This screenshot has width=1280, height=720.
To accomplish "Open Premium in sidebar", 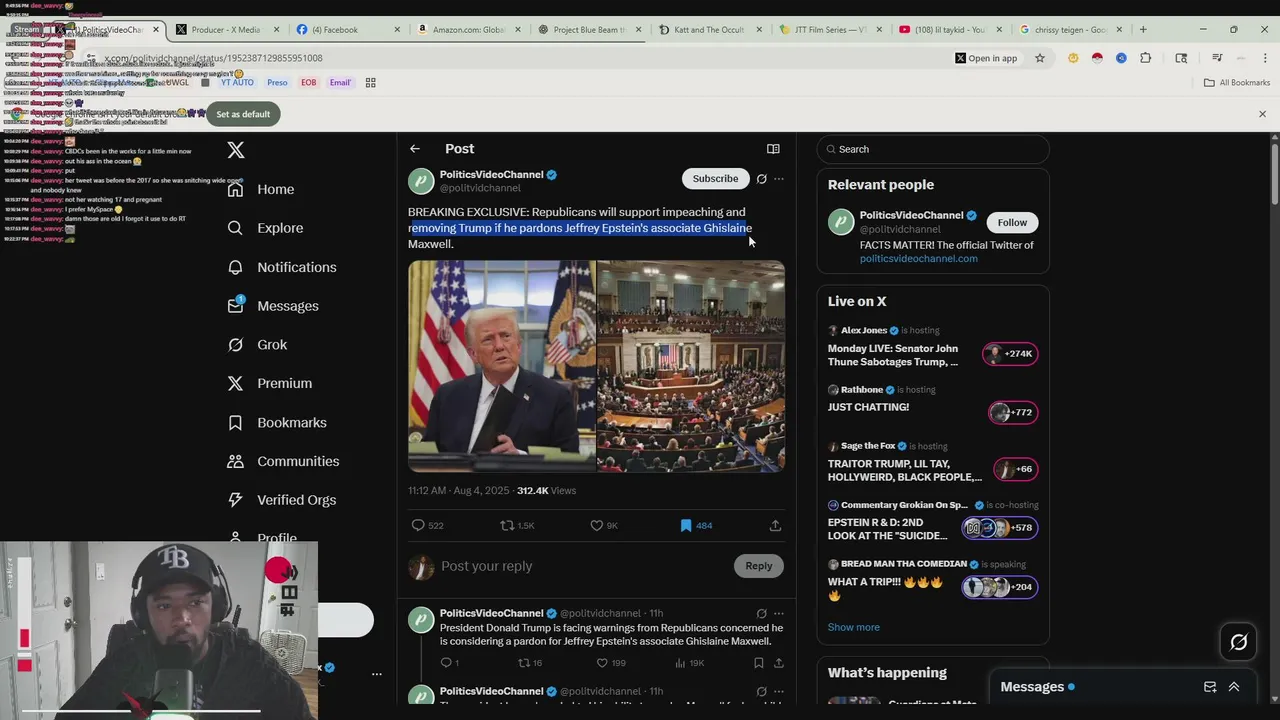I will [270, 383].
